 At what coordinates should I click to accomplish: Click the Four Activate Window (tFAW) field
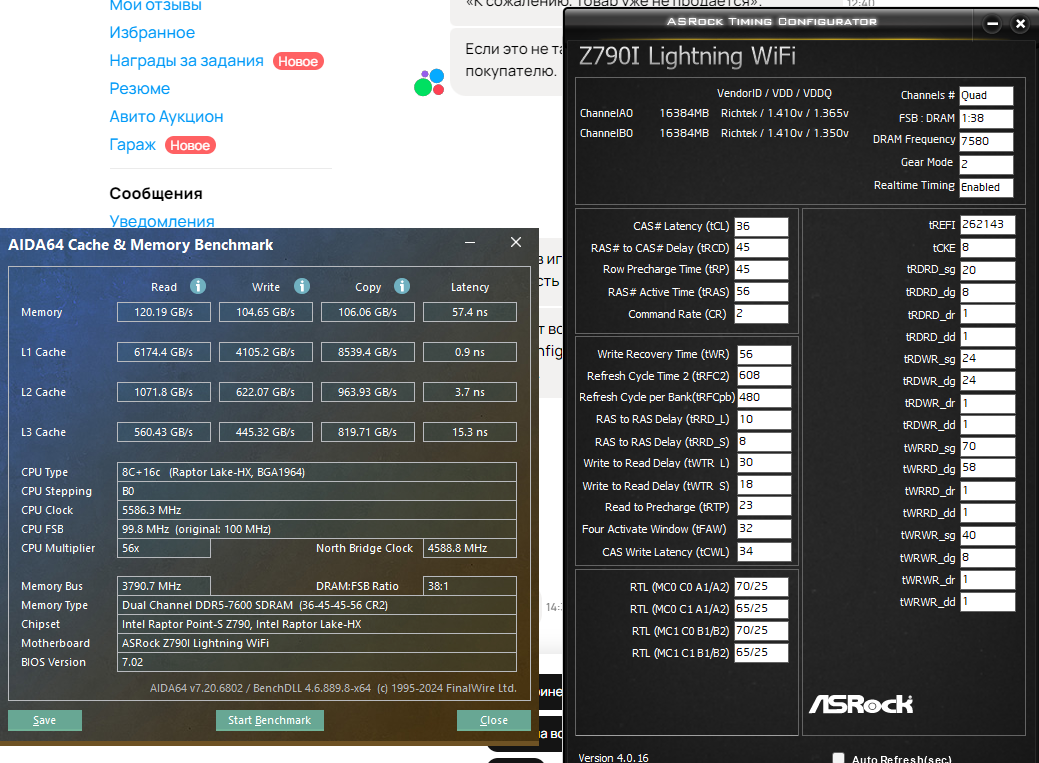tap(764, 529)
